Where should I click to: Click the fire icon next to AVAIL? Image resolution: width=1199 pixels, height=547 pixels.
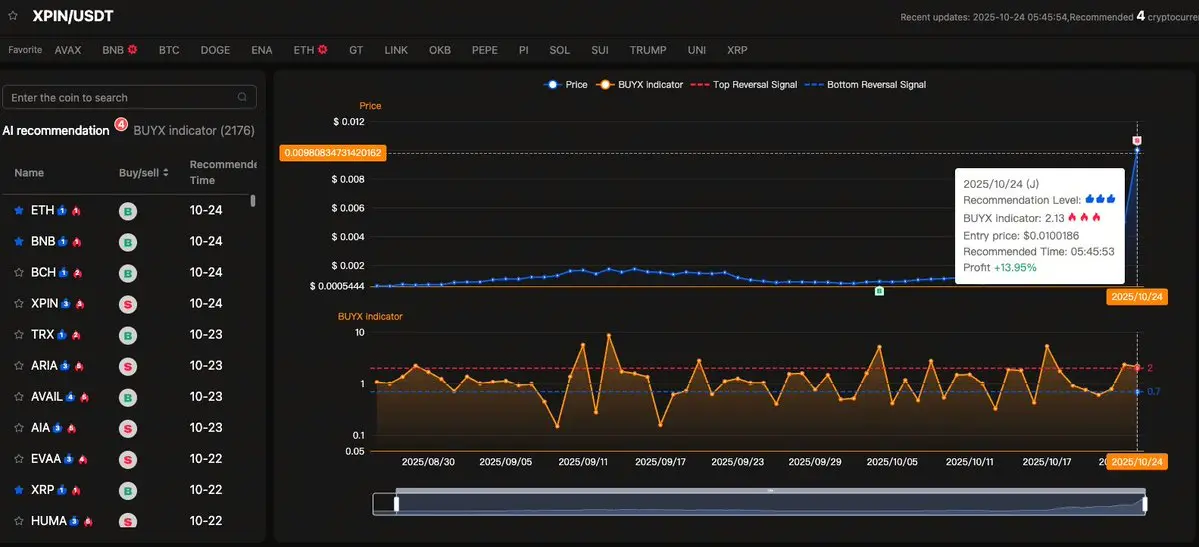tap(85, 397)
